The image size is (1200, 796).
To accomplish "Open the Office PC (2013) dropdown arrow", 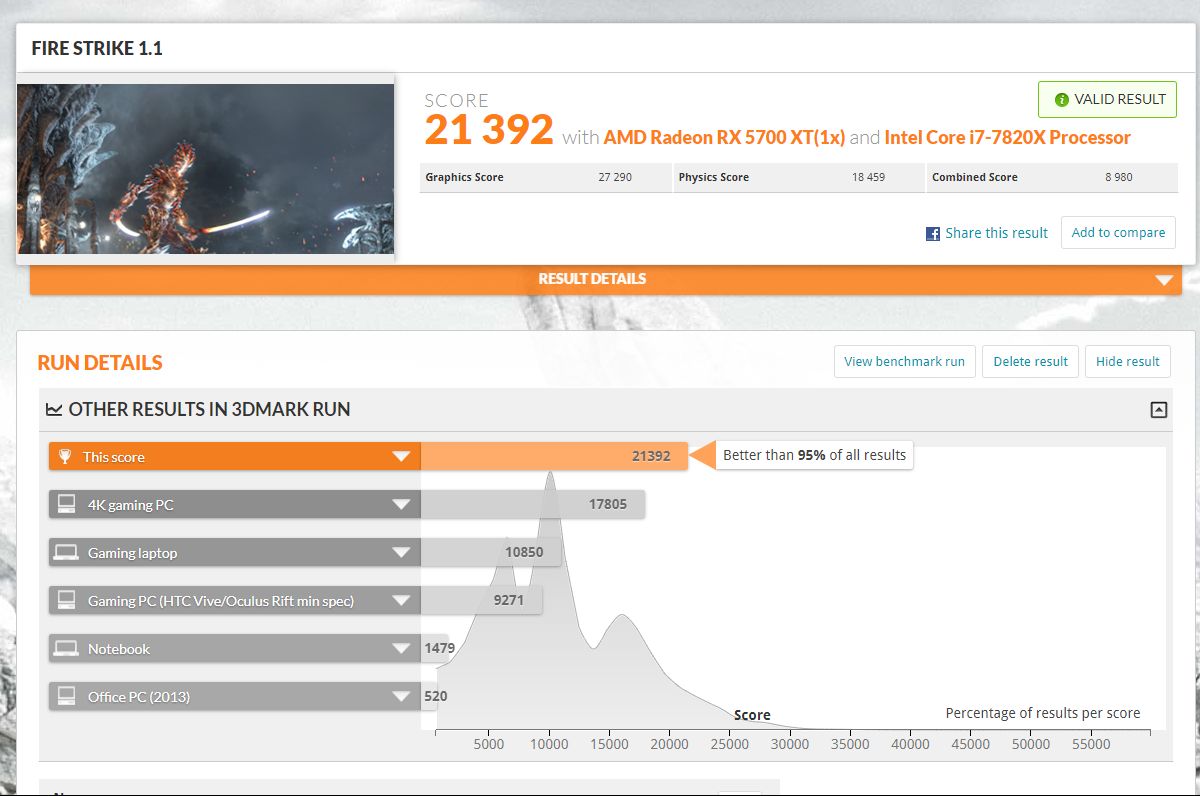I will point(401,697).
